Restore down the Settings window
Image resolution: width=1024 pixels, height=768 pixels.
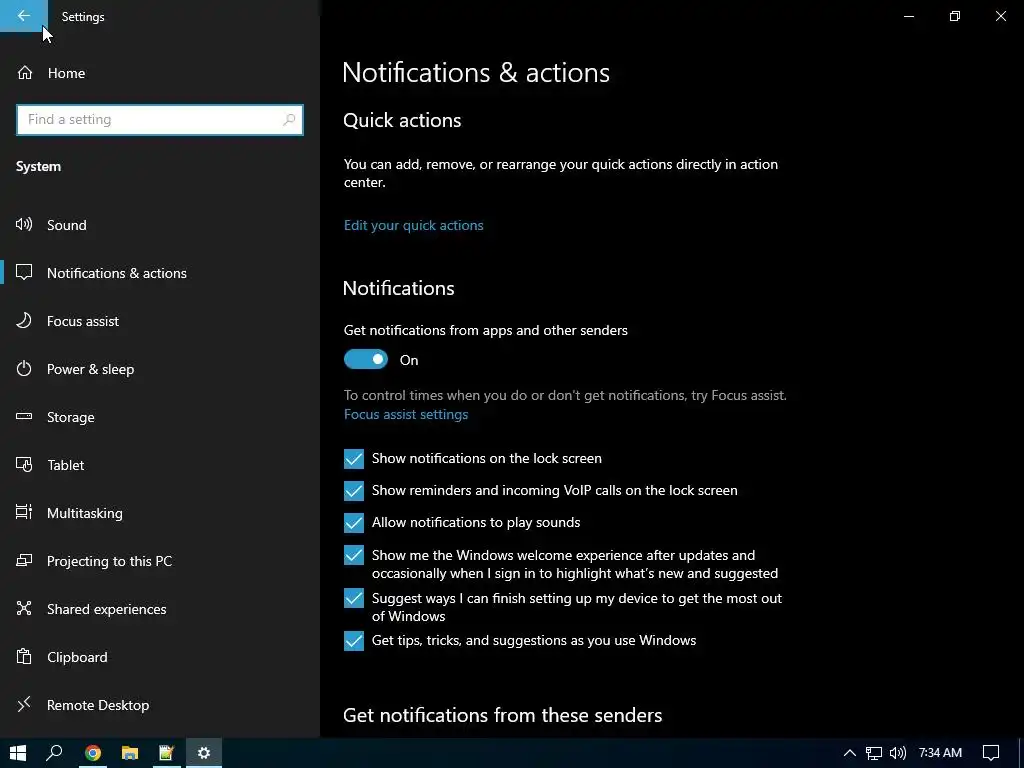[x=955, y=16]
